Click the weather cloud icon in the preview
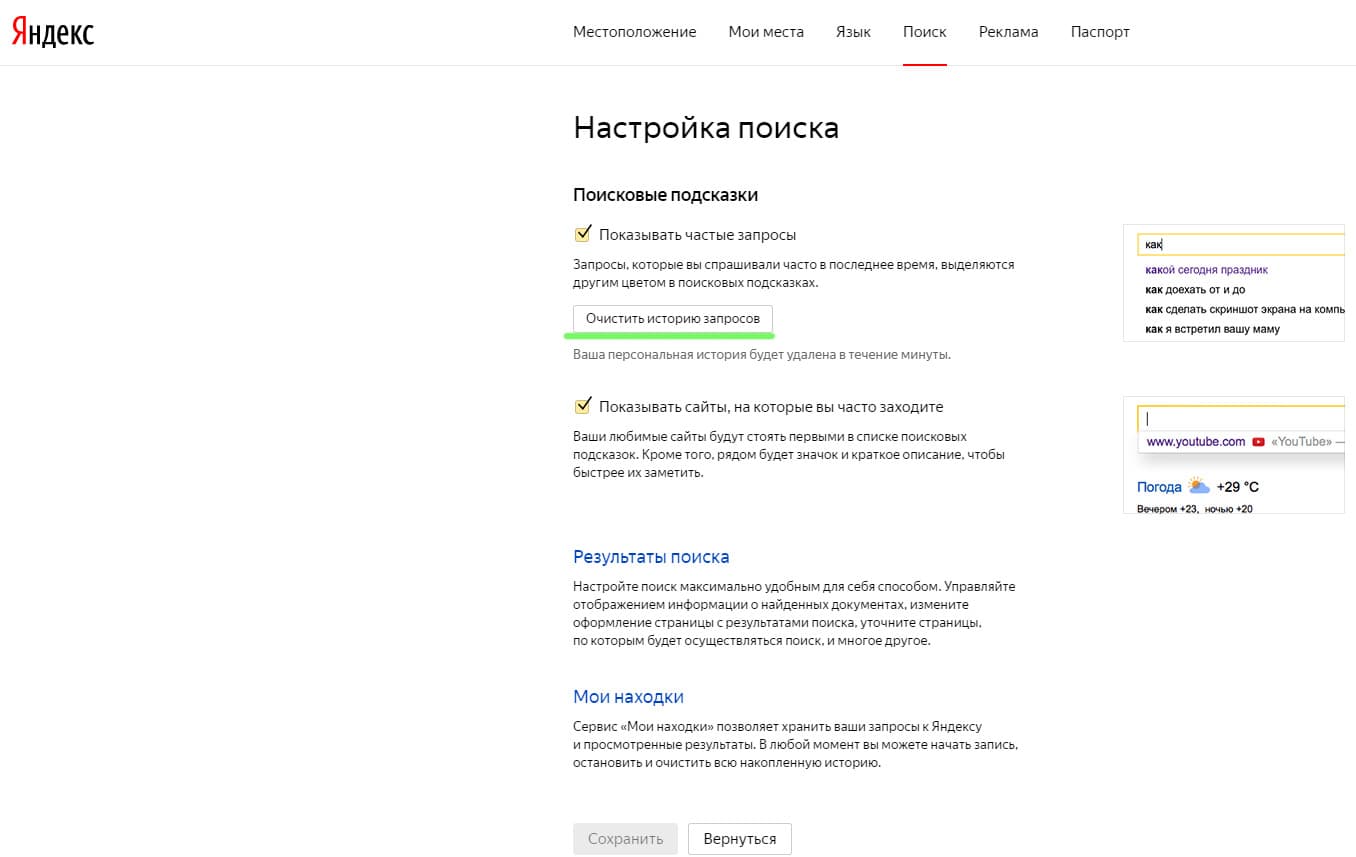1356x857 pixels. coord(1198,486)
